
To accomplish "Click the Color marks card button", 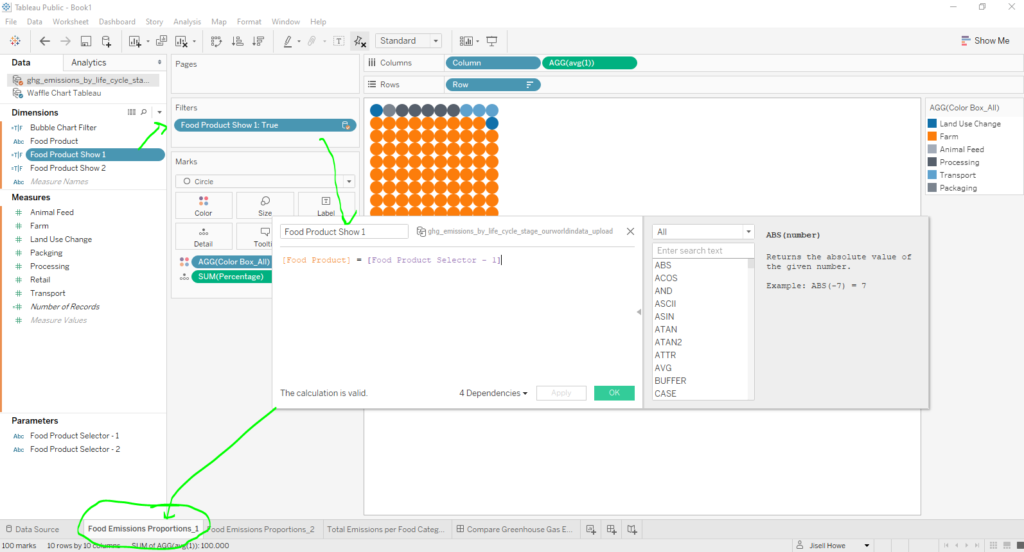I will click(203, 206).
